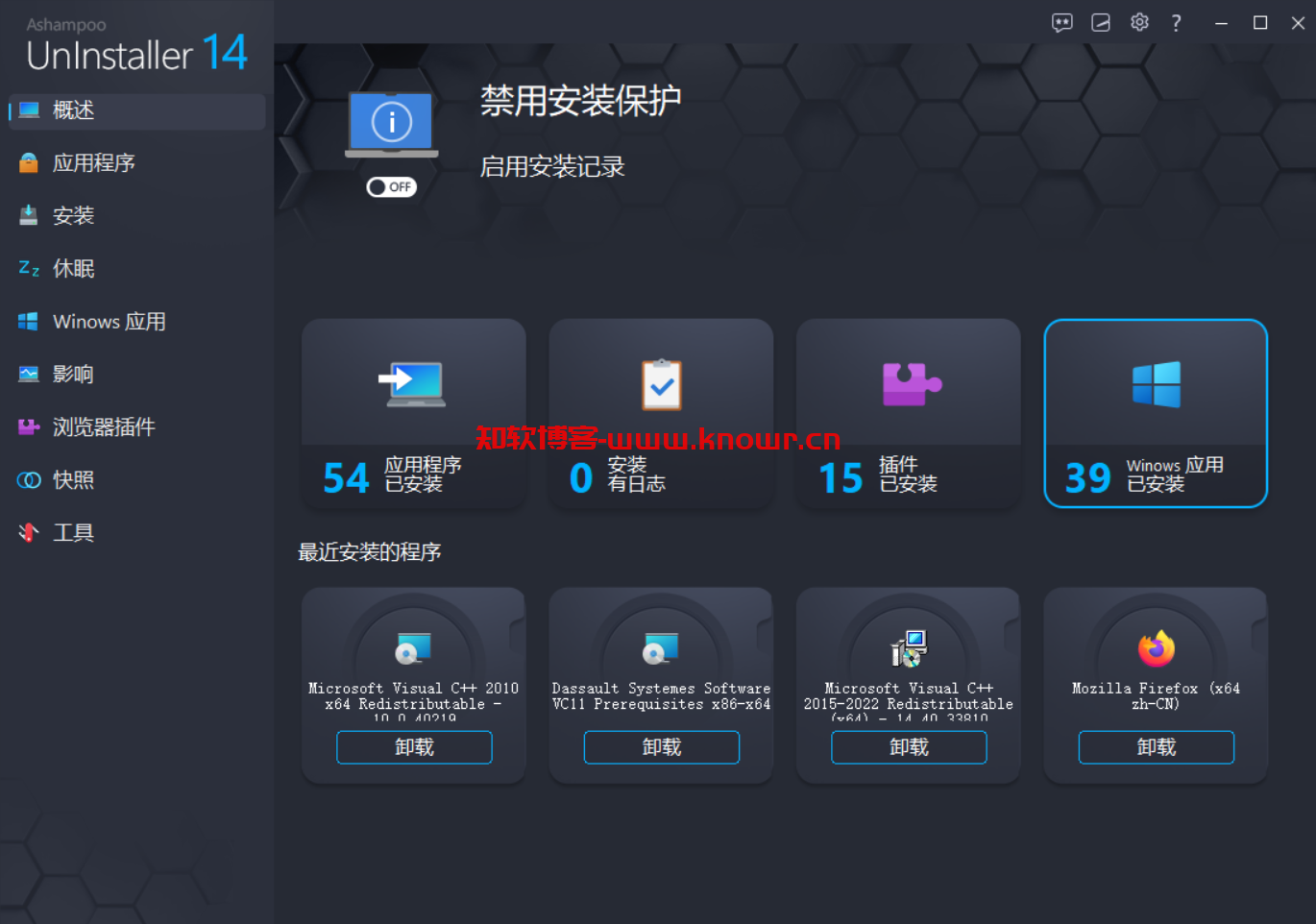Minimize the UnInstaller window
This screenshot has height=924, width=1316.
[1222, 23]
